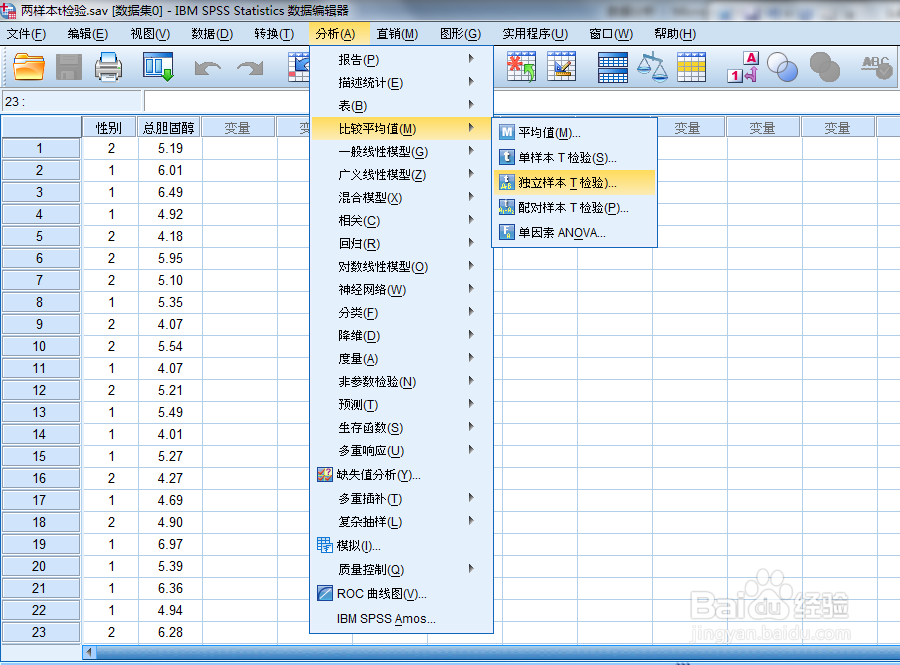Select the 性别 column header
This screenshot has height=665, width=900.
[x=109, y=127]
